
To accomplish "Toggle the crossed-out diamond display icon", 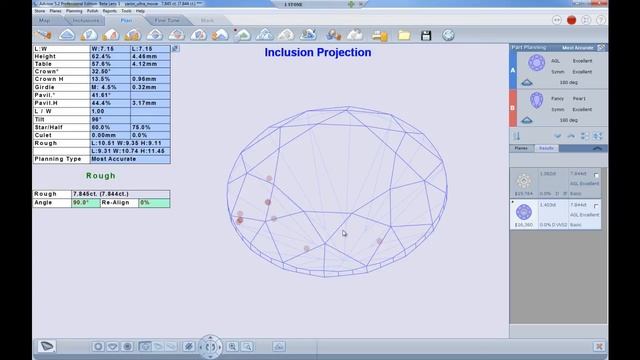I will tap(189, 347).
